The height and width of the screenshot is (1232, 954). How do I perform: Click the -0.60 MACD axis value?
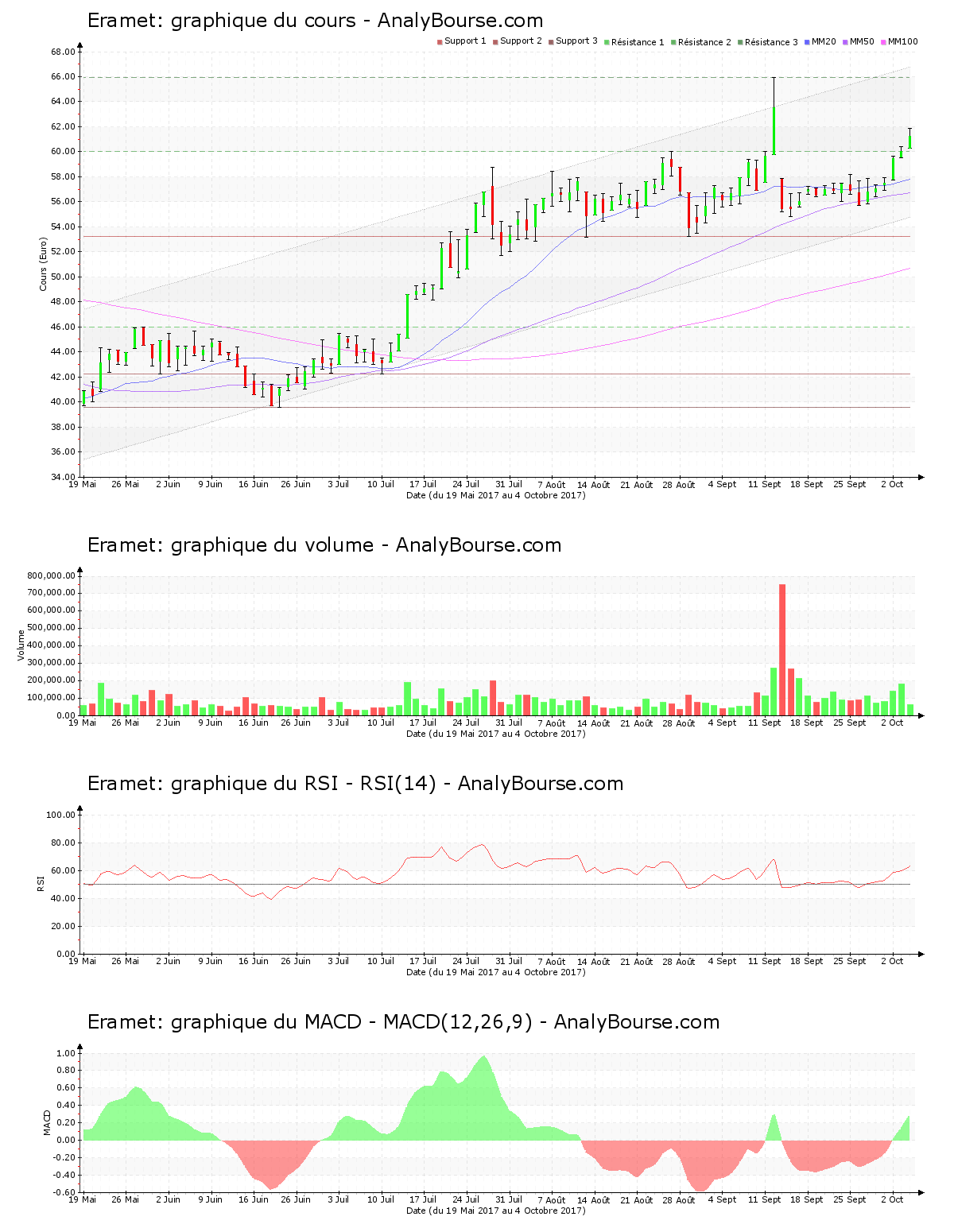click(64, 1192)
